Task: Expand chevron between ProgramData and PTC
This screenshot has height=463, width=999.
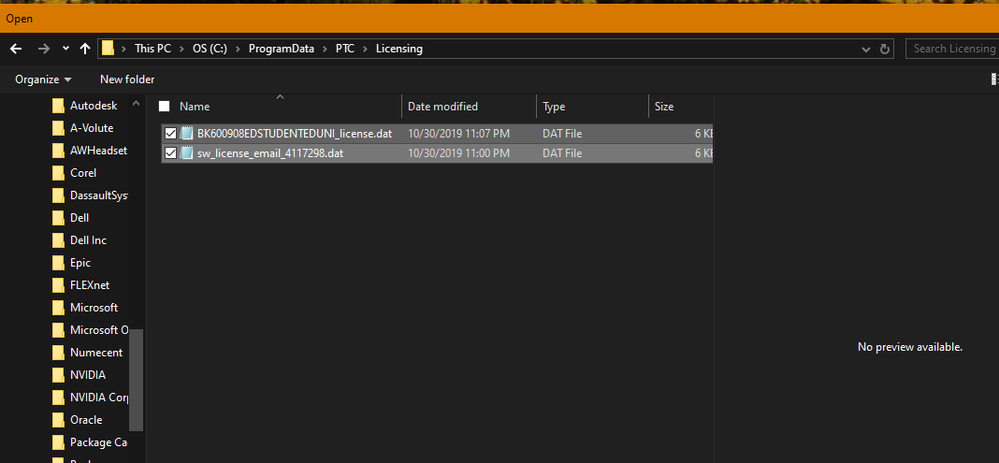Action: [325, 48]
